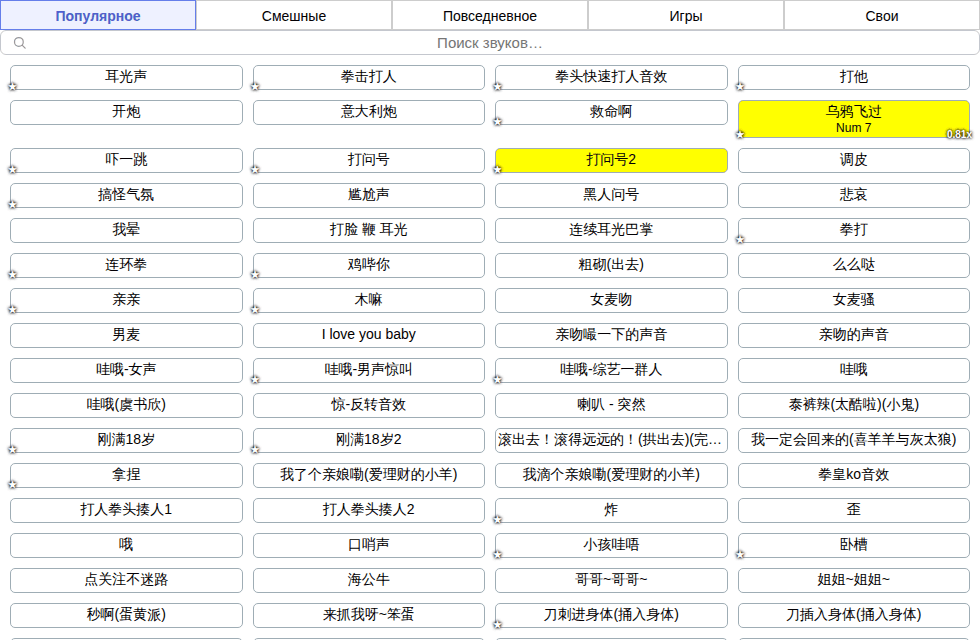Play the I love you baby sound
Viewport: 980px width, 640px height.
pyautogui.click(x=369, y=335)
